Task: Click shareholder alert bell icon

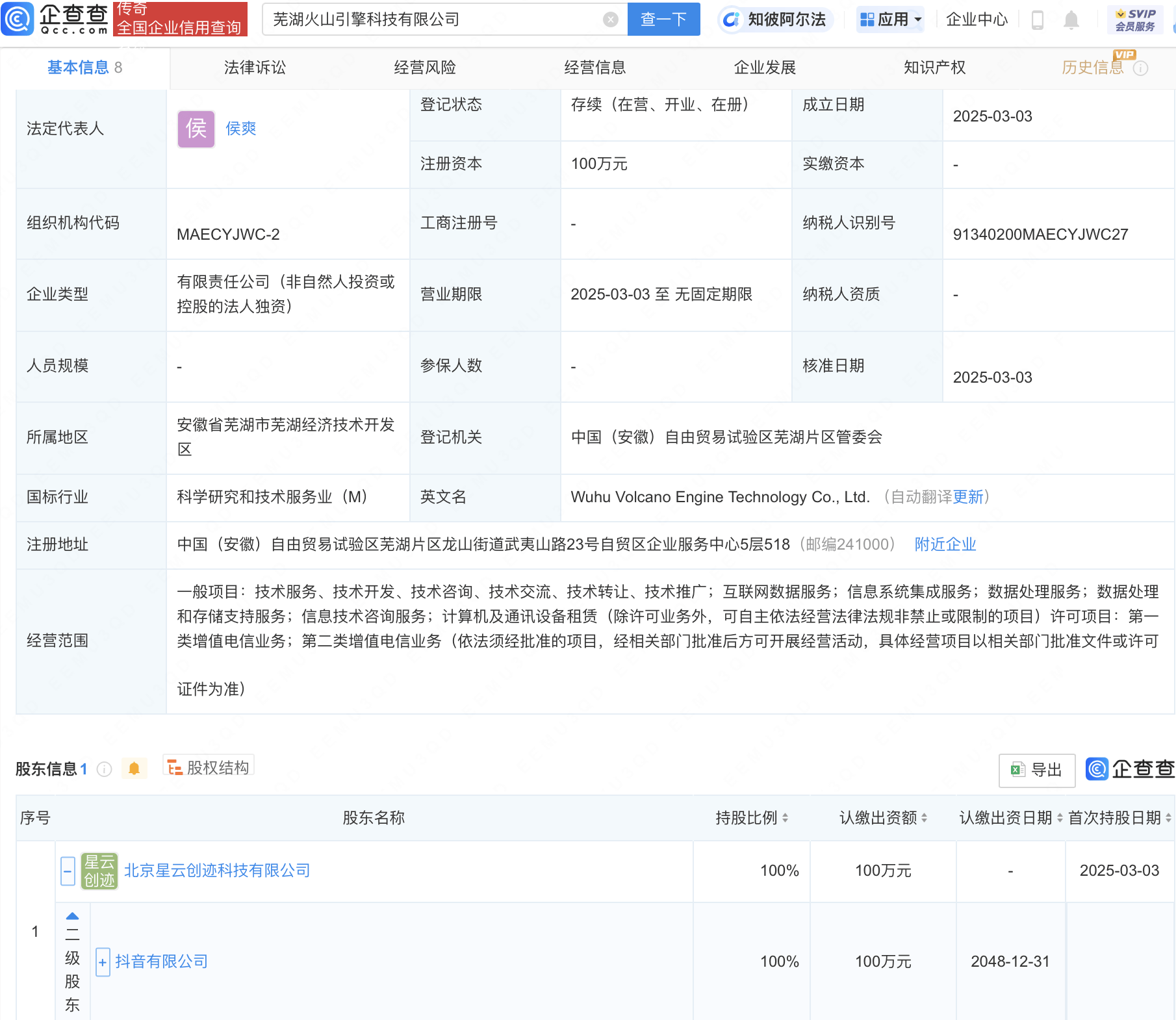Action: point(134,769)
